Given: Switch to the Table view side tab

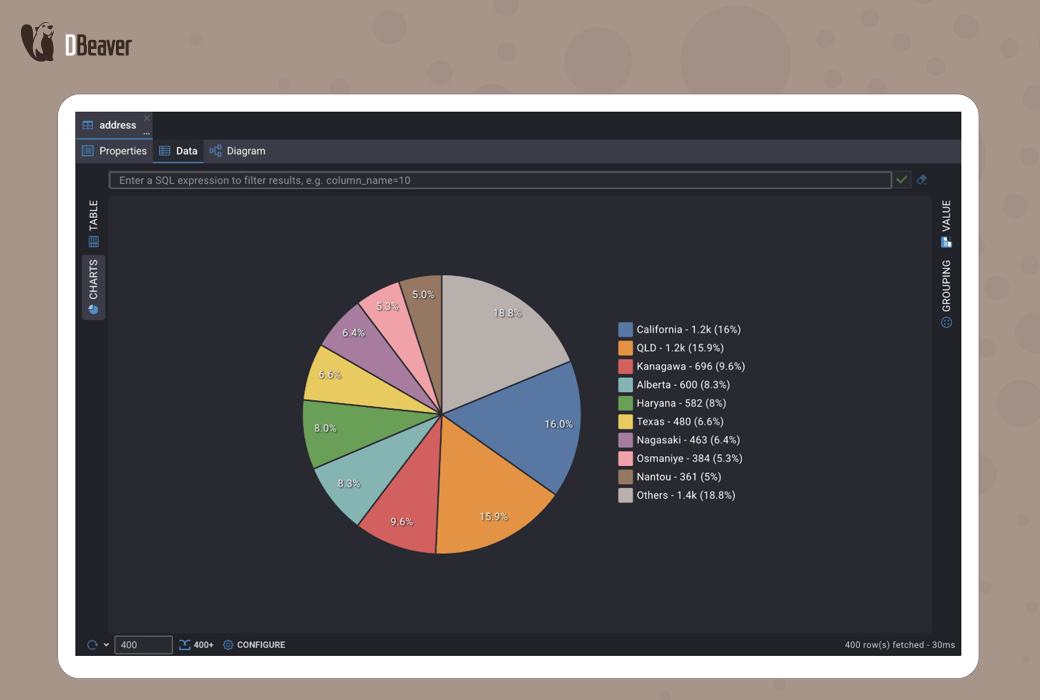Looking at the screenshot, I should [x=93, y=223].
